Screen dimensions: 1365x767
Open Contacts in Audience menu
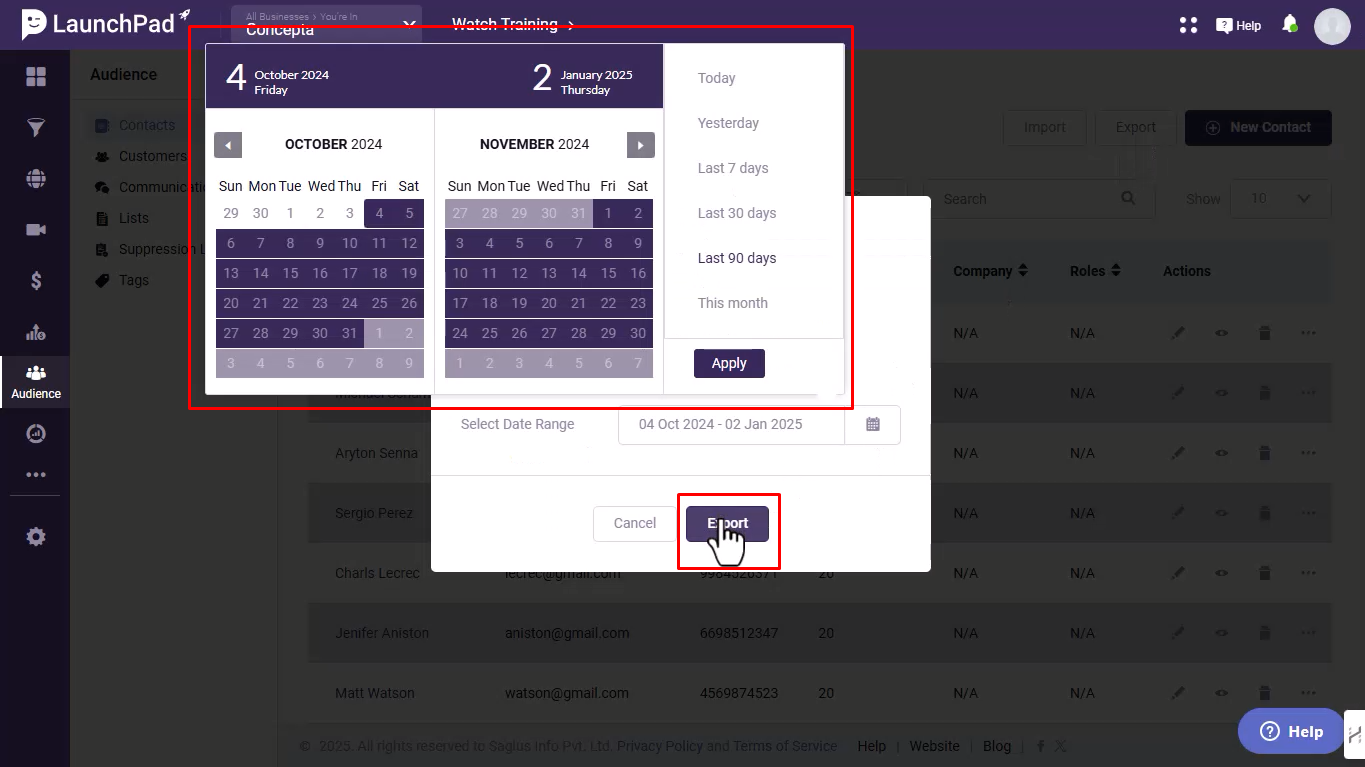(147, 125)
